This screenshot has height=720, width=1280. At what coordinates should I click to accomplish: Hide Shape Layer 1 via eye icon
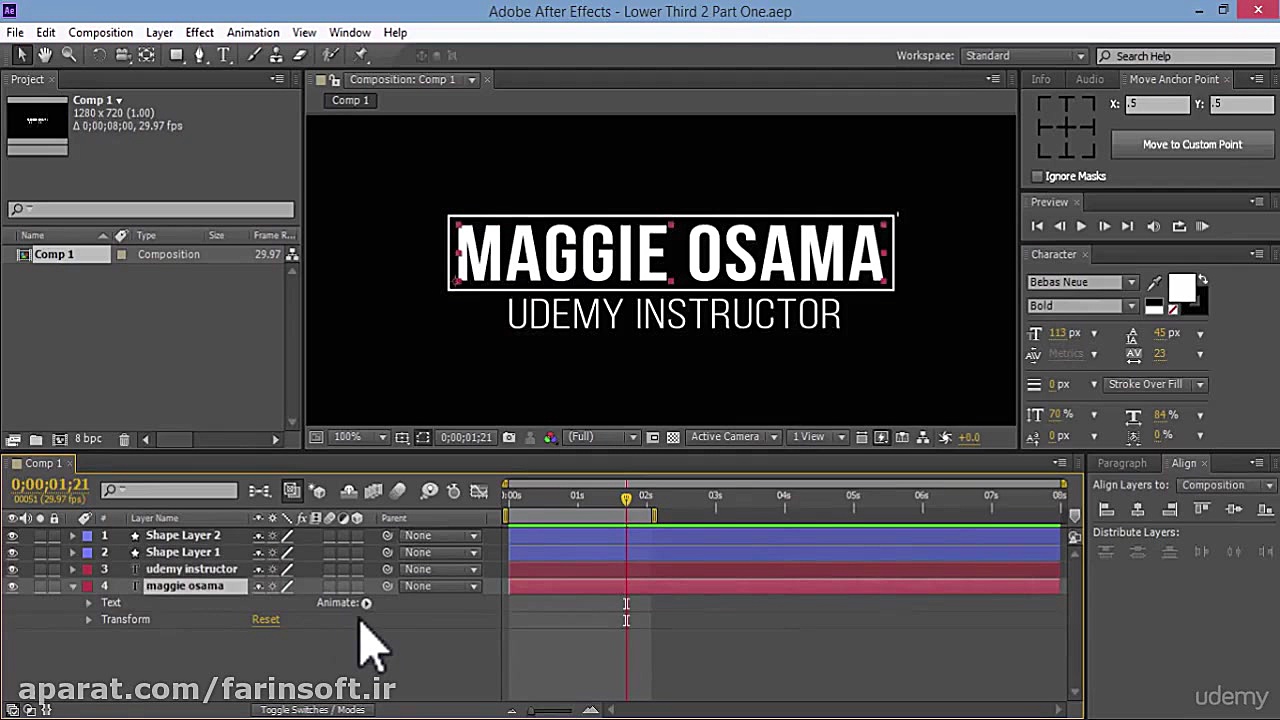tap(12, 552)
